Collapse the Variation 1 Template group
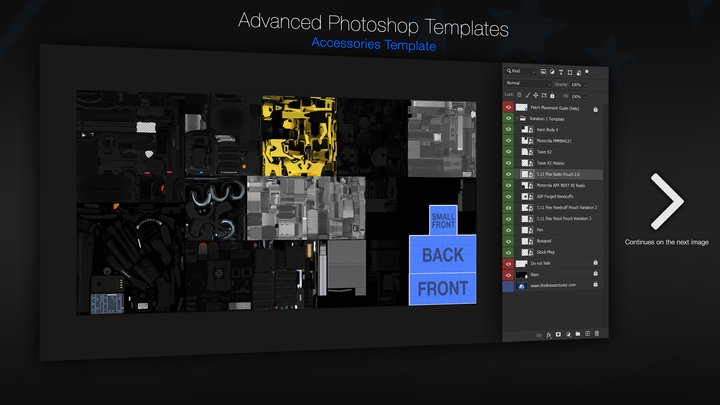Viewport: 720px width, 405px height. point(517,118)
